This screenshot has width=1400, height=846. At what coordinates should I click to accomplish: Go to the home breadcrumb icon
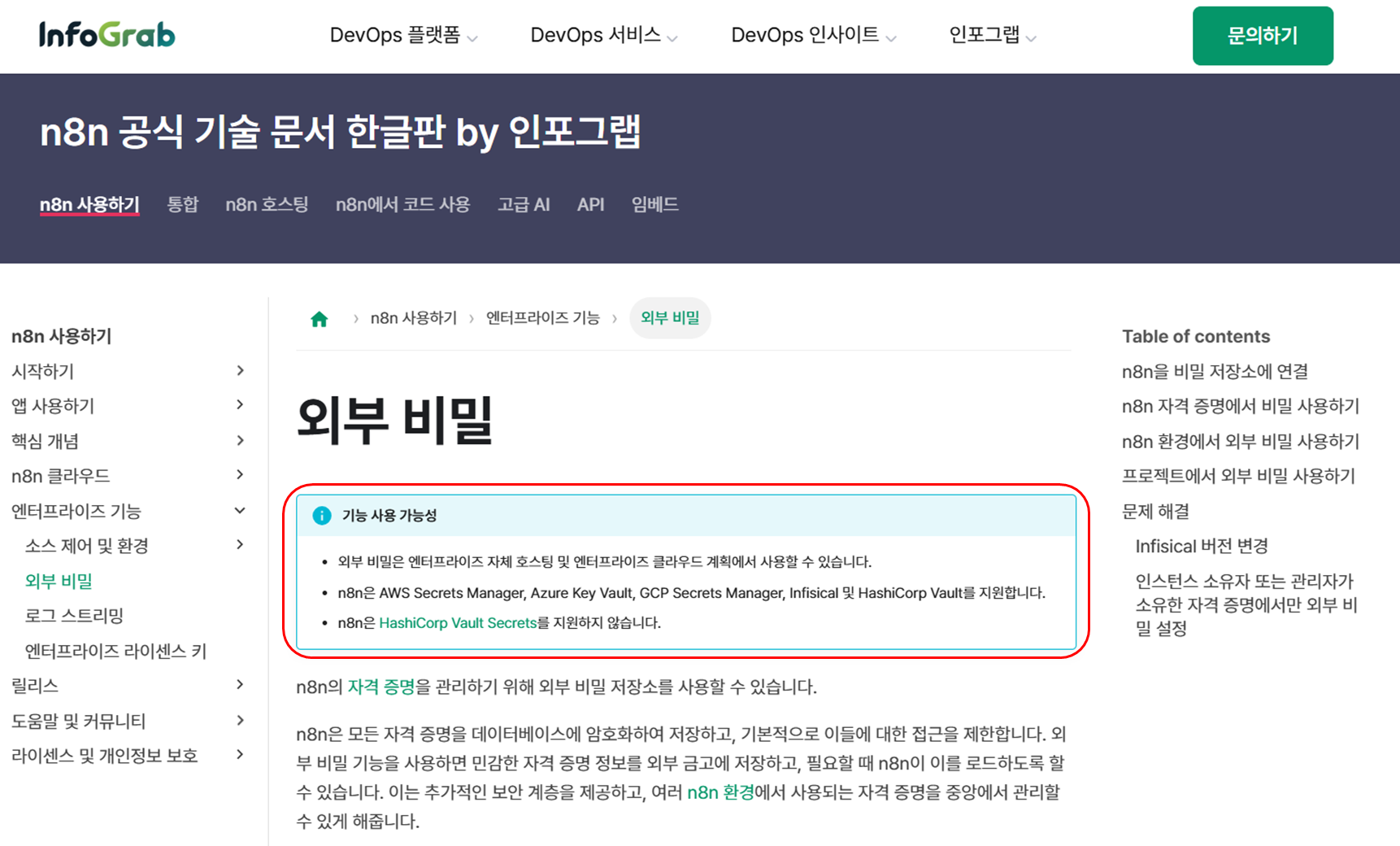click(320, 319)
